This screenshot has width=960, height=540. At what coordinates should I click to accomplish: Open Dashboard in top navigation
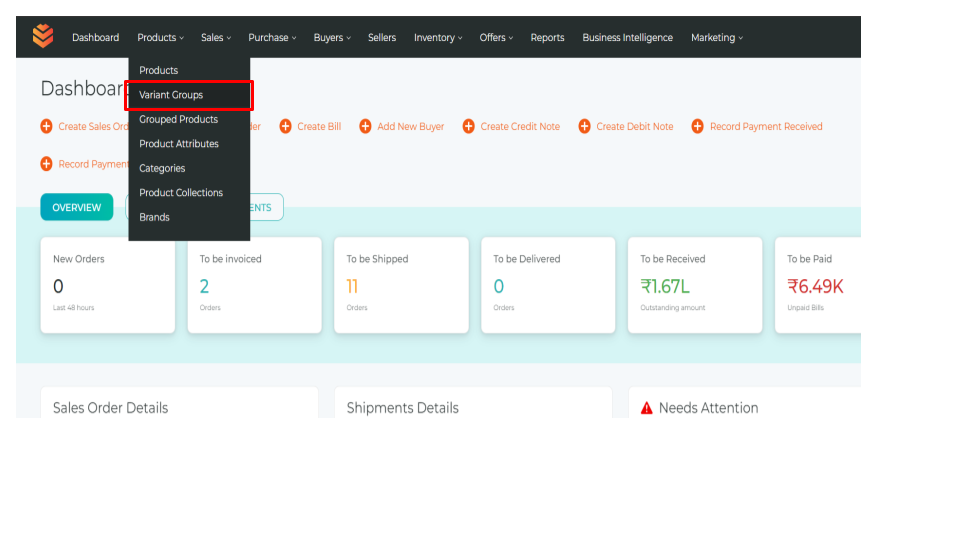[96, 37]
